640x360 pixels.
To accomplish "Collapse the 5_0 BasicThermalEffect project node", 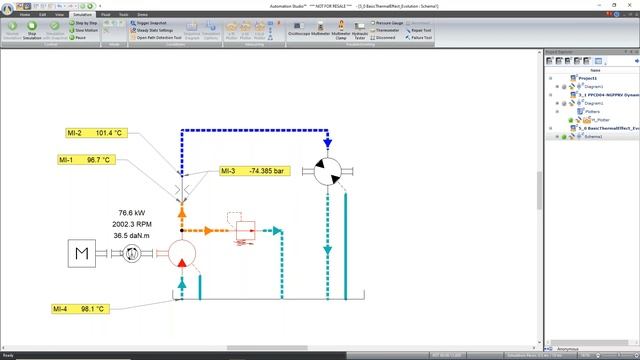I will pos(551,128).
